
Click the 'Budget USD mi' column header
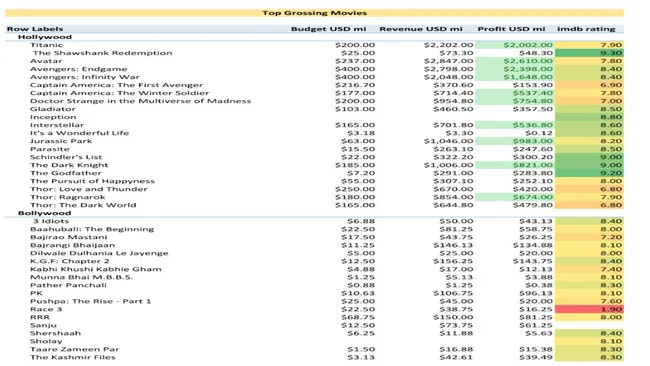click(329, 29)
